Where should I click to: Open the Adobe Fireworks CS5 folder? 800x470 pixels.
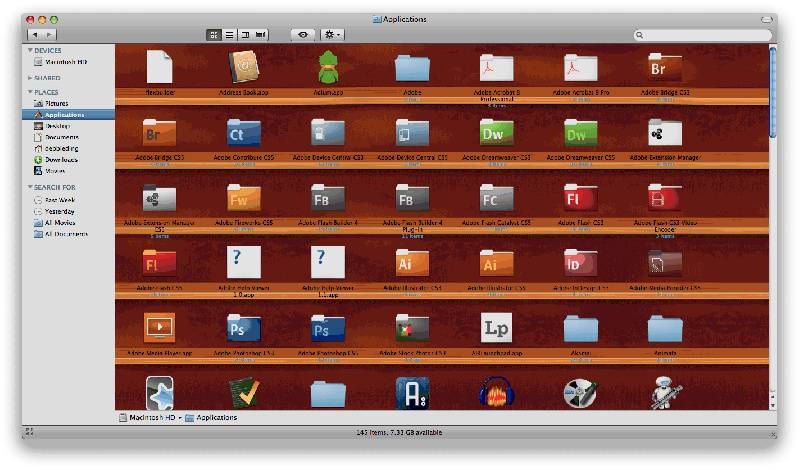click(x=244, y=197)
